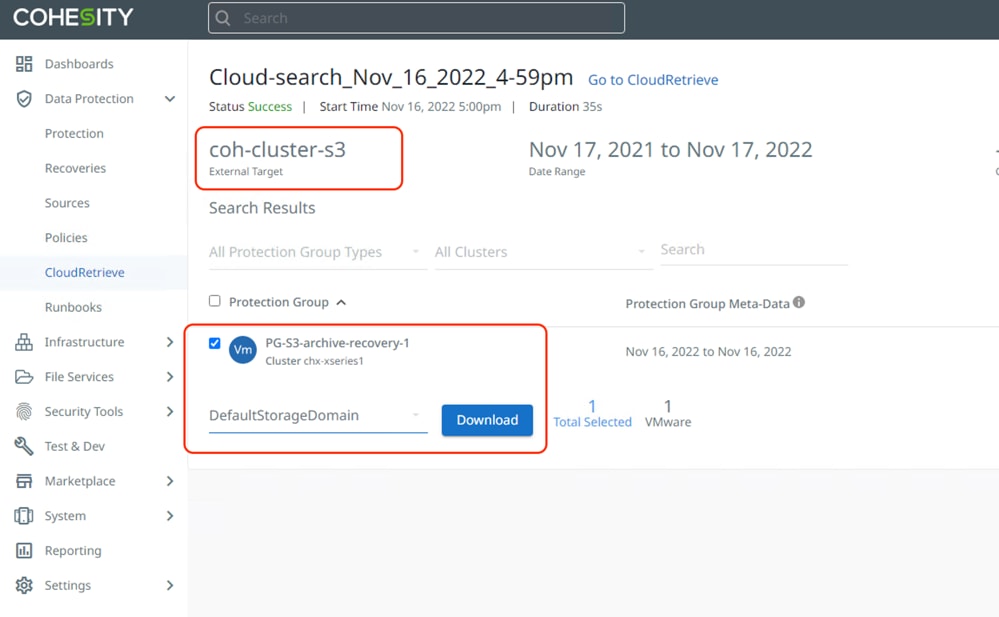Click the Search Results filter search field
Screen dimensions: 999x617
(x=754, y=250)
